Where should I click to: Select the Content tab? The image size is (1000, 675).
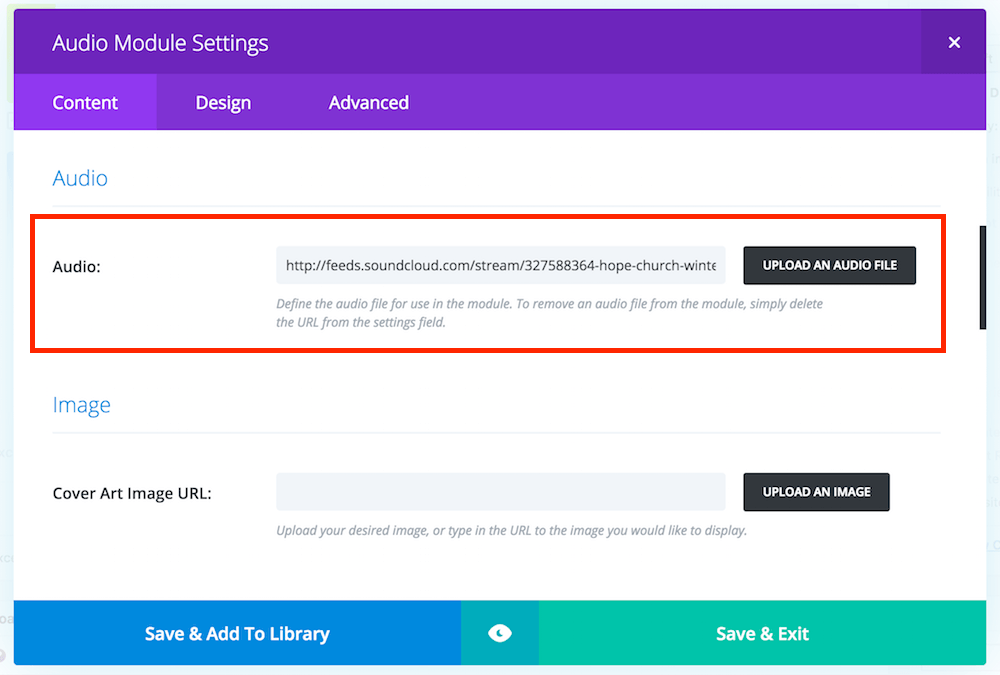pyautogui.click(x=85, y=103)
